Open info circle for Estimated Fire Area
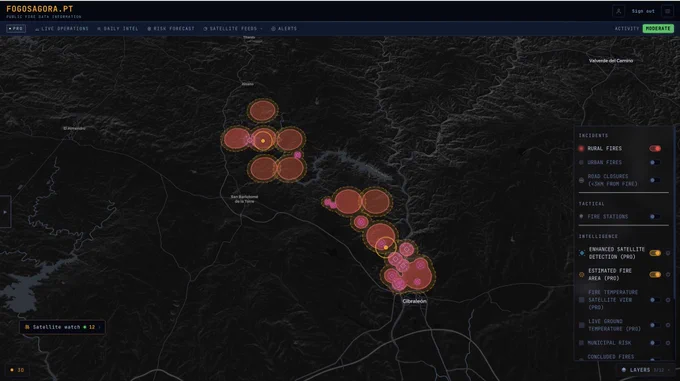The image size is (680, 381). (668, 274)
